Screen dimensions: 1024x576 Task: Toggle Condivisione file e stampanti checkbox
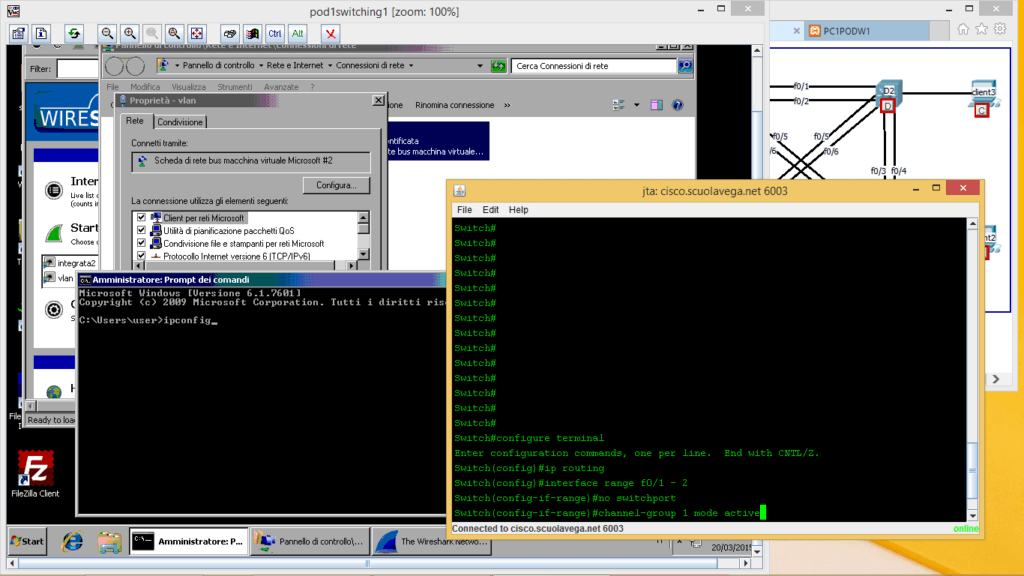point(141,243)
